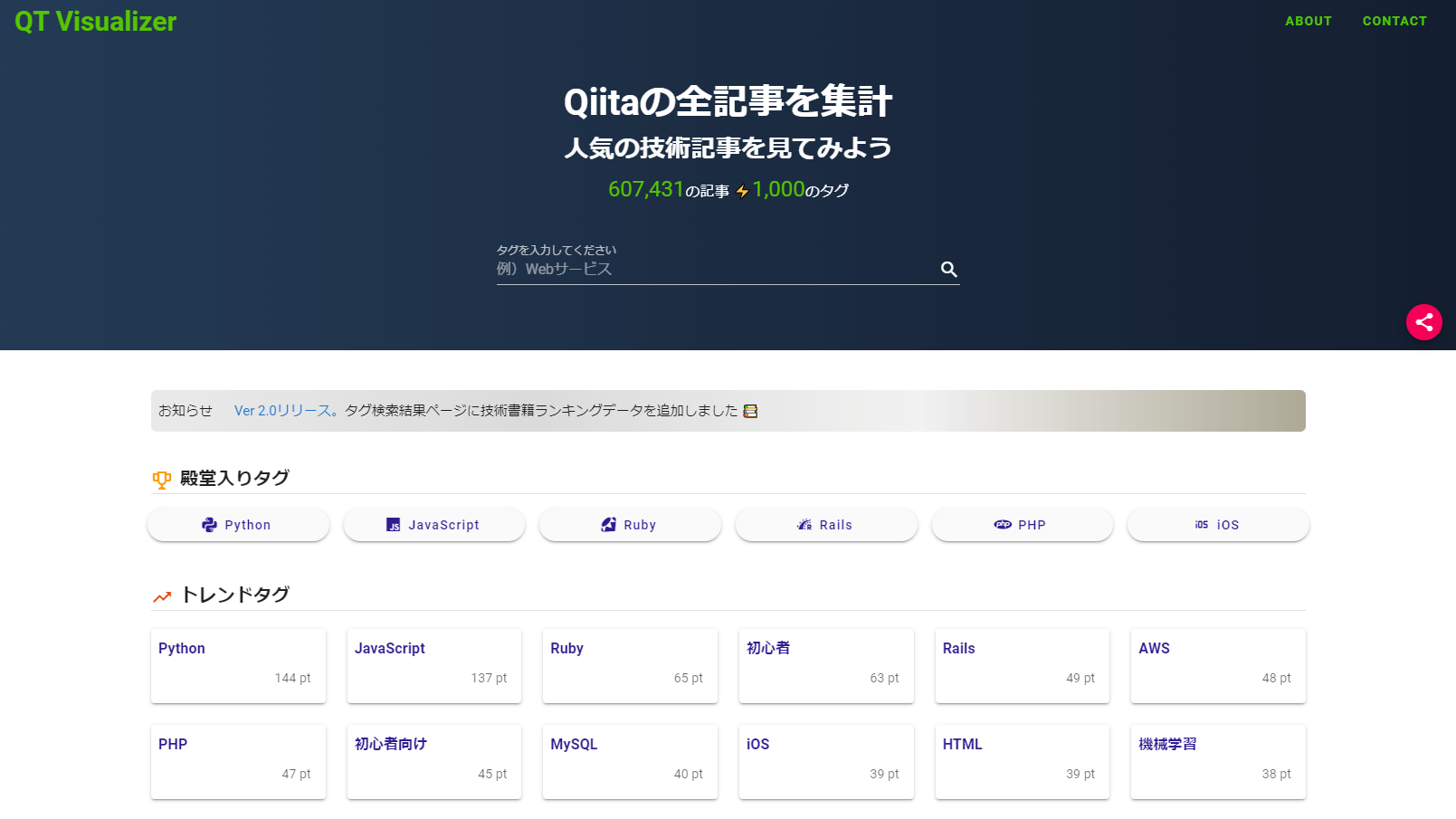1456x819 pixels.
Task: Click the JavaScript logo icon in chip
Action: 393,525
